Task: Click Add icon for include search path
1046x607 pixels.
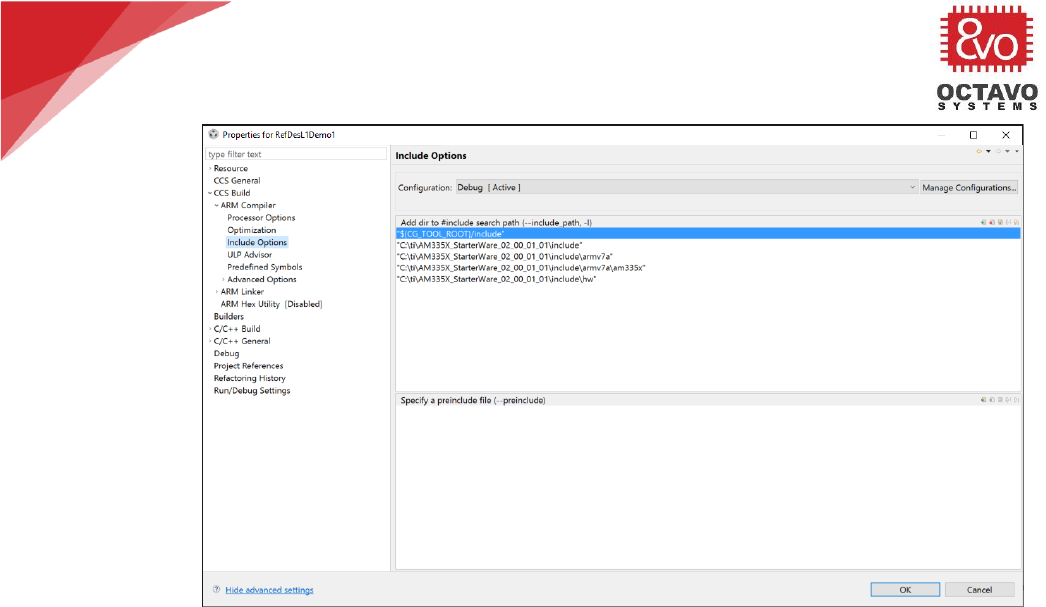Action: 983,222
